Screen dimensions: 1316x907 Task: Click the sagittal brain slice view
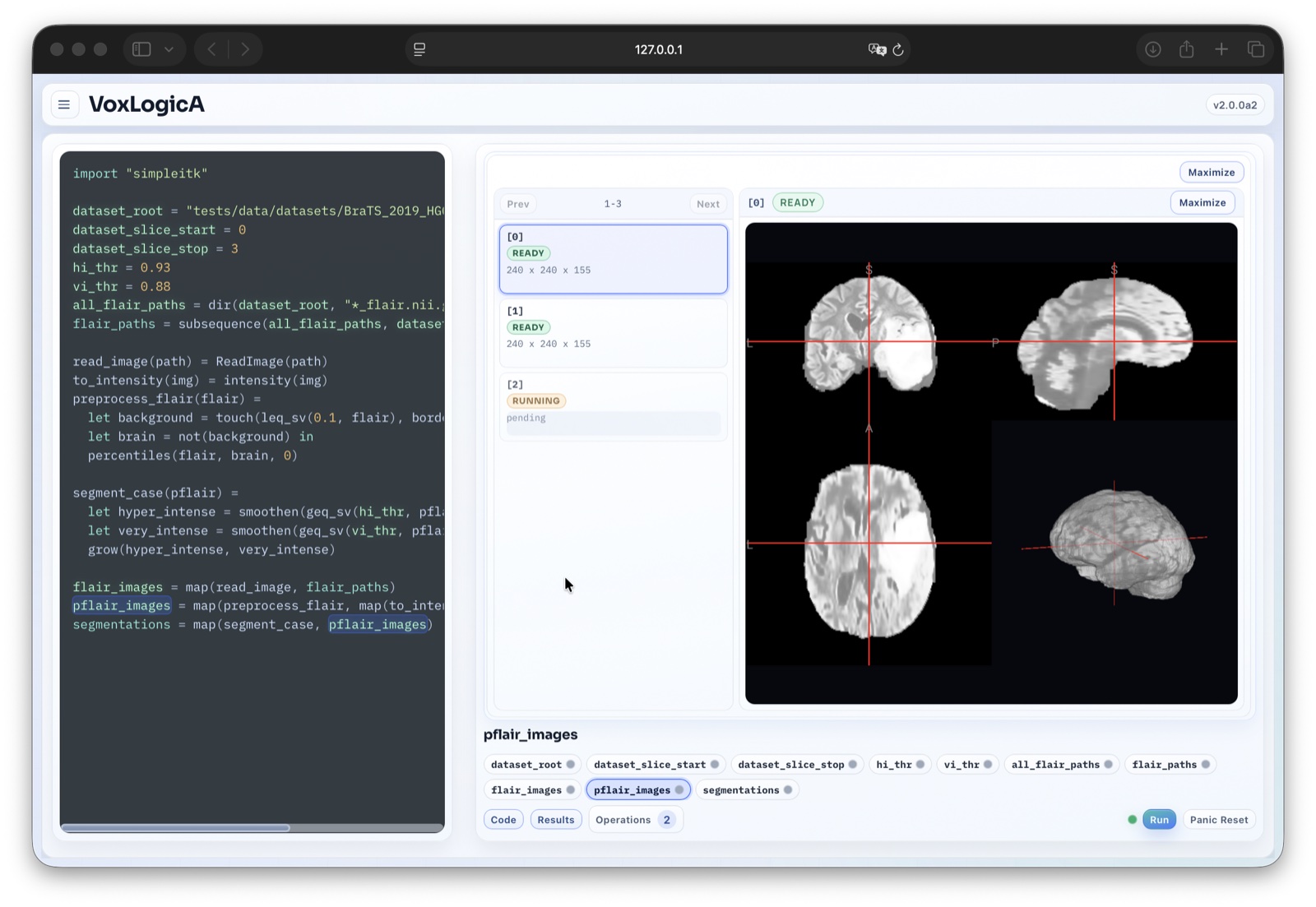click(x=1114, y=341)
